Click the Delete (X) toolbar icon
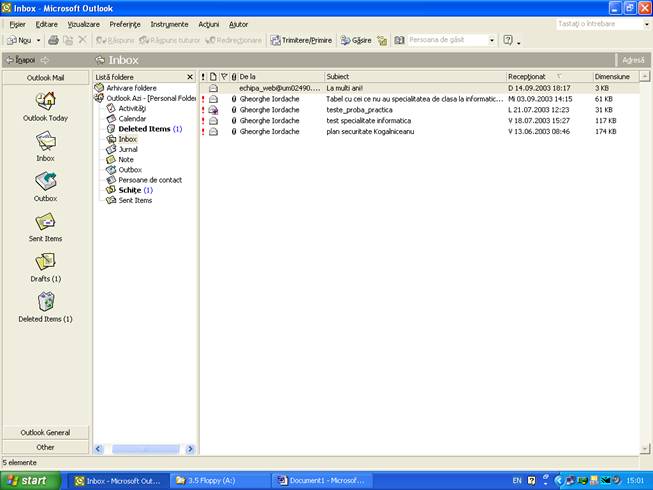Image resolution: width=653 pixels, height=490 pixels. coord(82,40)
